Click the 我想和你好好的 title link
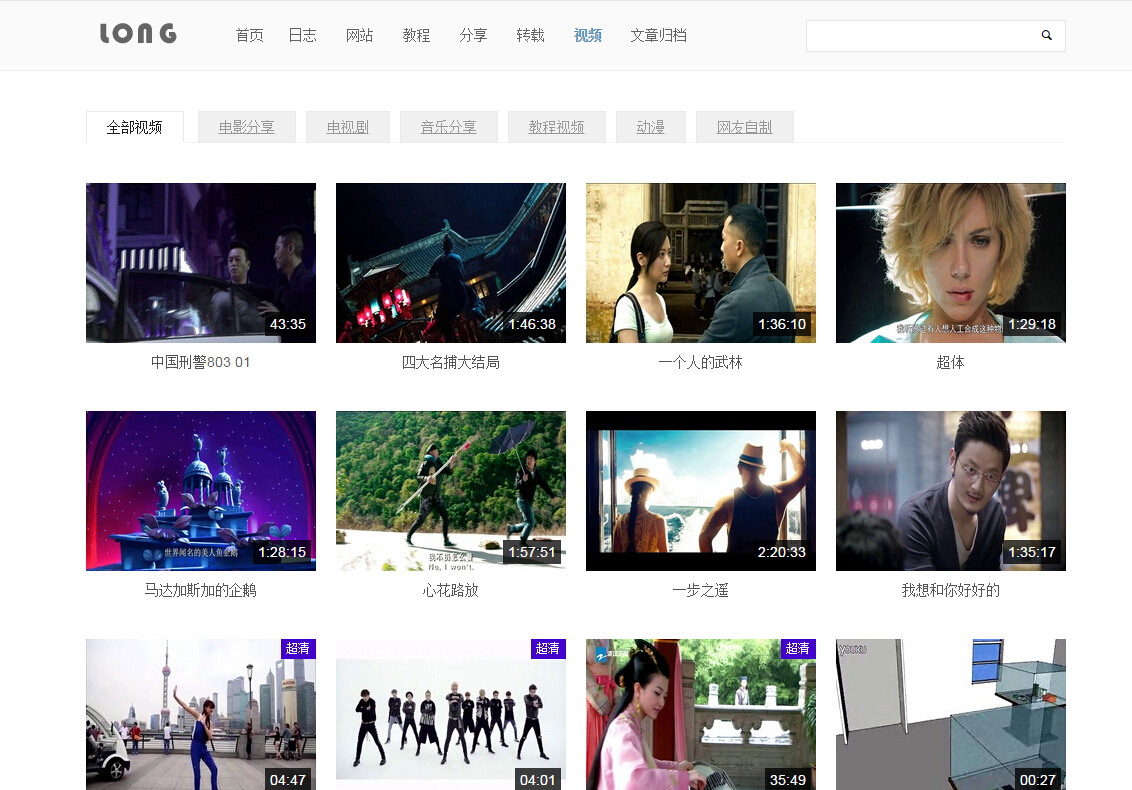 tap(951, 591)
